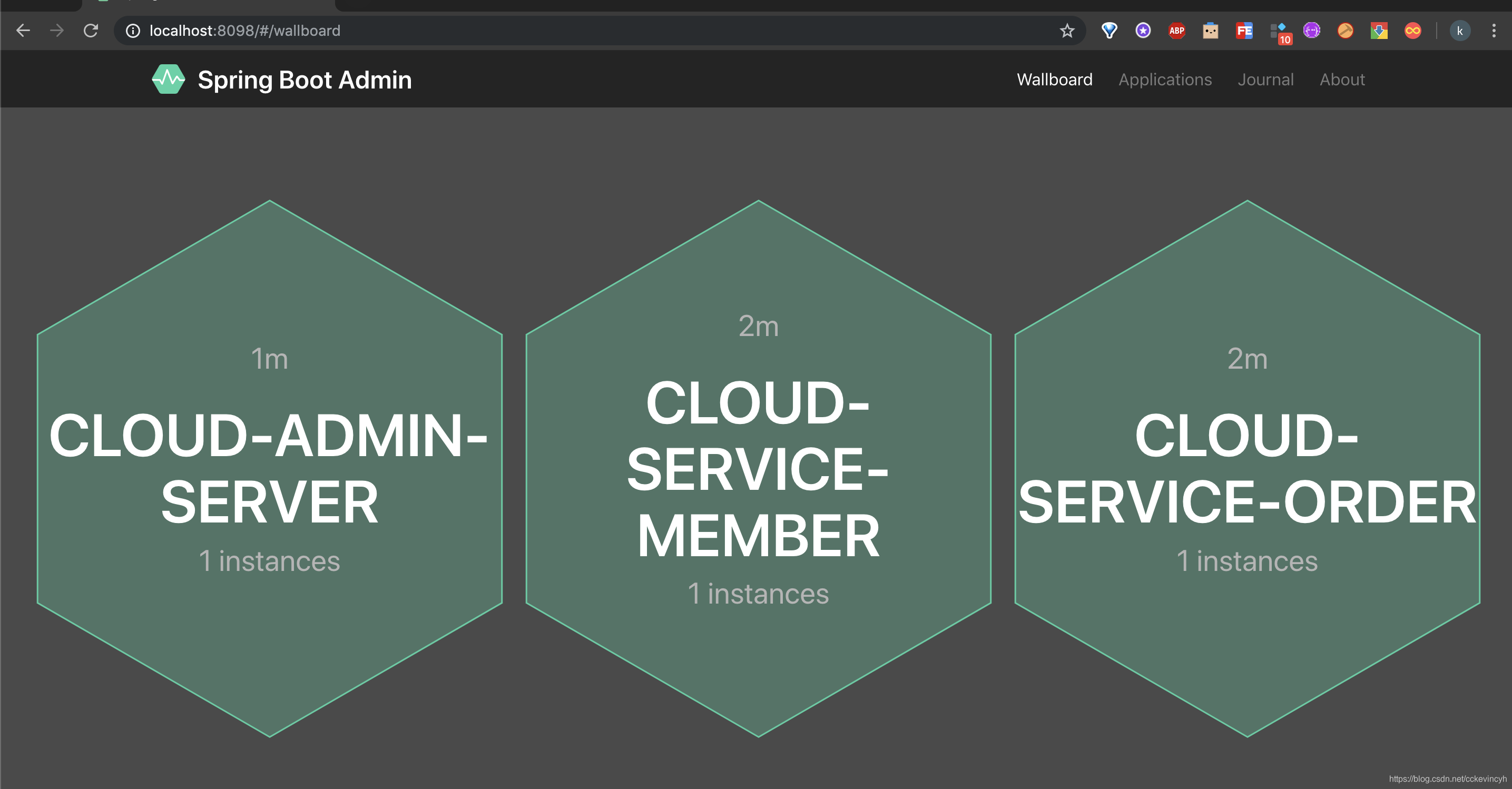Open CLOUD-SERVICE-ORDER hexagon
This screenshot has width=1512, height=789.
[x=1248, y=469]
